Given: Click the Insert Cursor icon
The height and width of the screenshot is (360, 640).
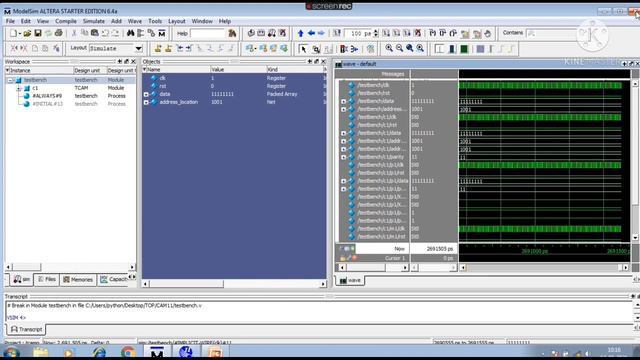Looking at the screenshot, I should pos(158,49).
